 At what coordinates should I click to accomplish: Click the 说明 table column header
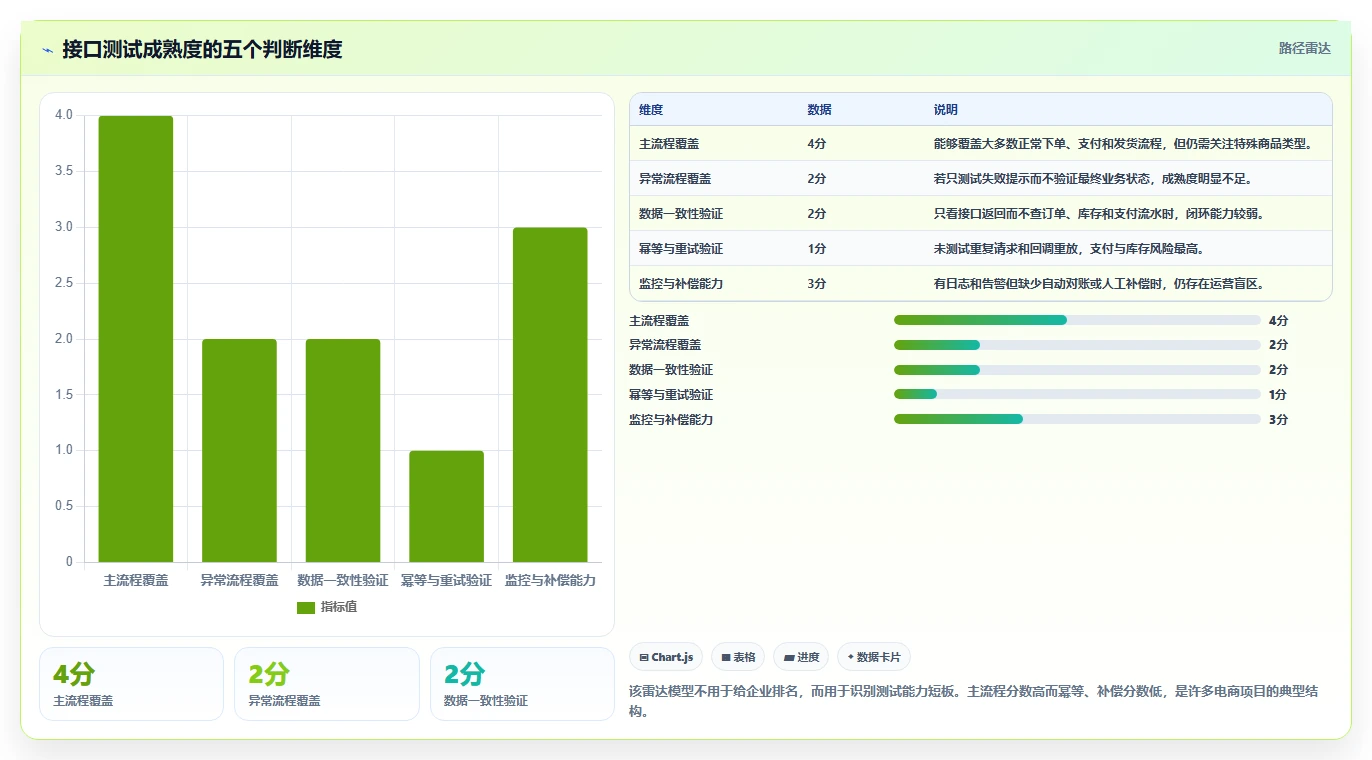(946, 110)
